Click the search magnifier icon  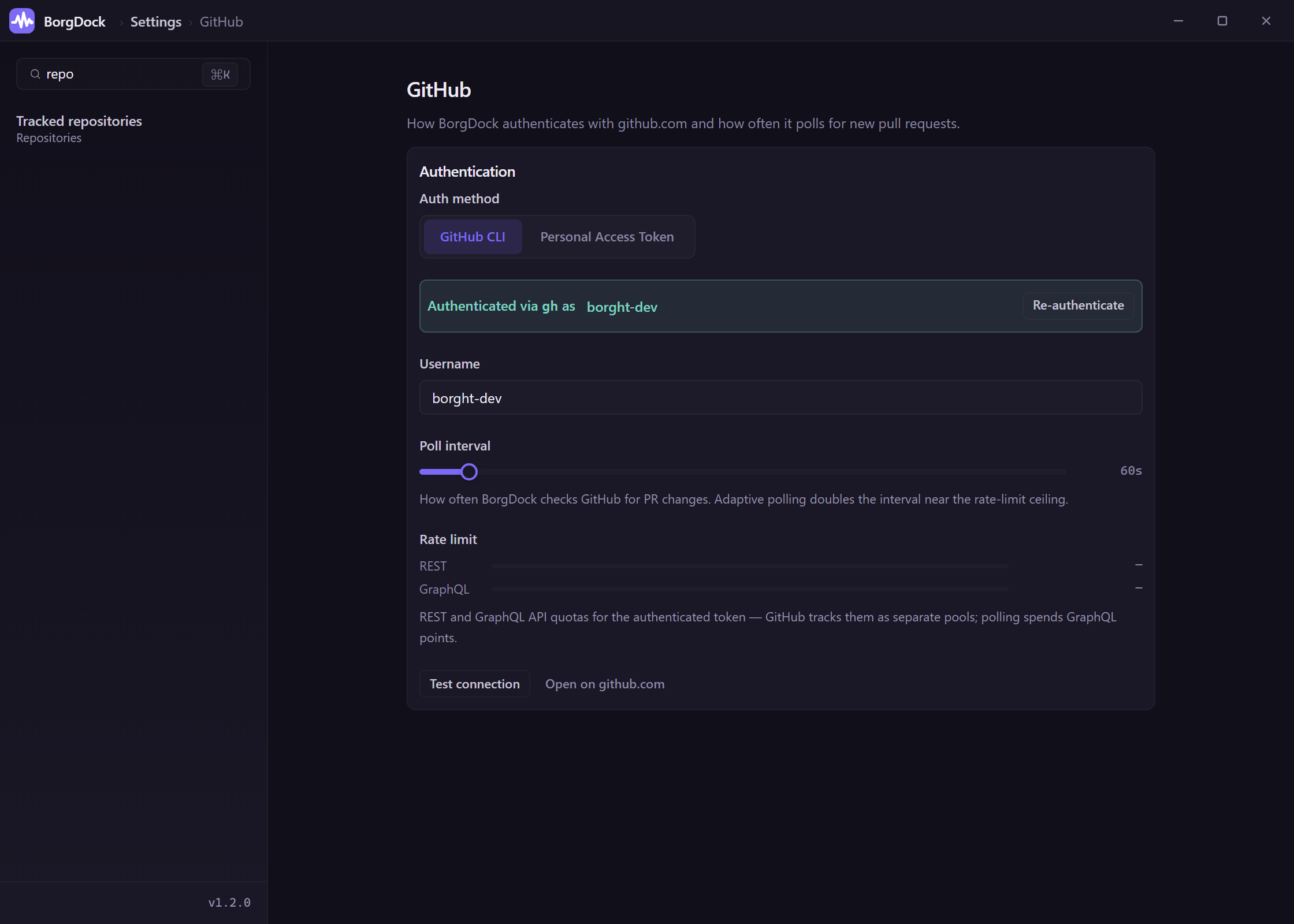click(35, 74)
